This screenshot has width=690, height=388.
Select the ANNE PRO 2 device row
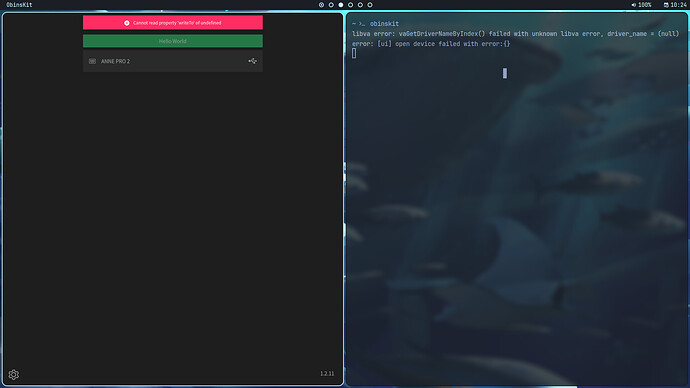[x=173, y=61]
